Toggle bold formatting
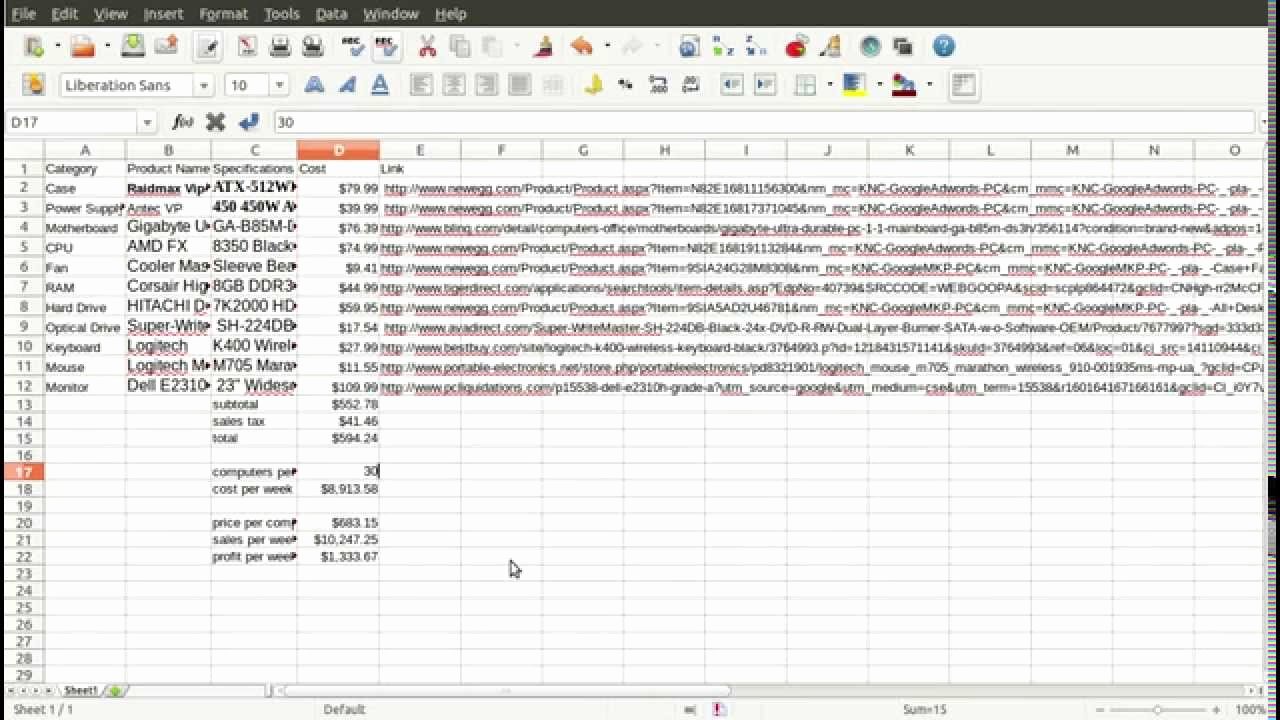The height and width of the screenshot is (720, 1280). coord(314,85)
